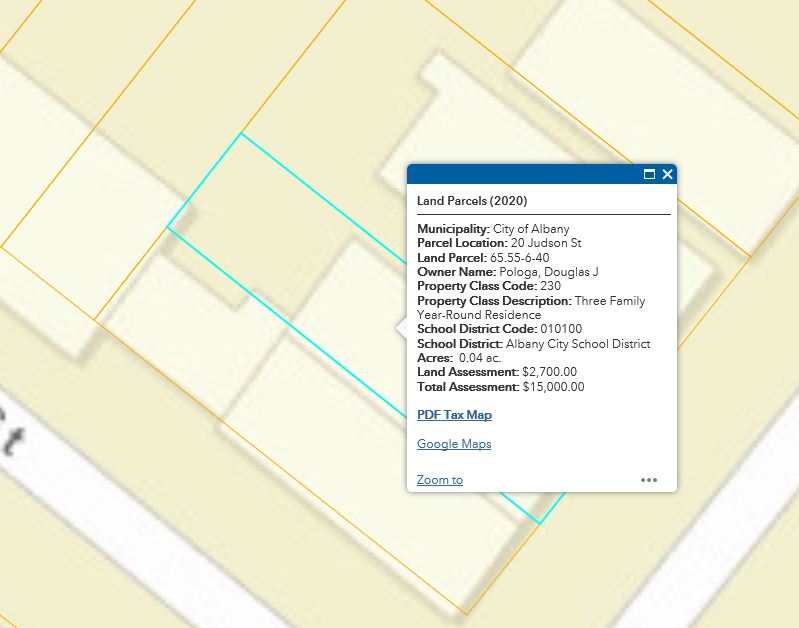The height and width of the screenshot is (628, 799).
Task: Open the PDF Tax Map link
Action: (454, 415)
